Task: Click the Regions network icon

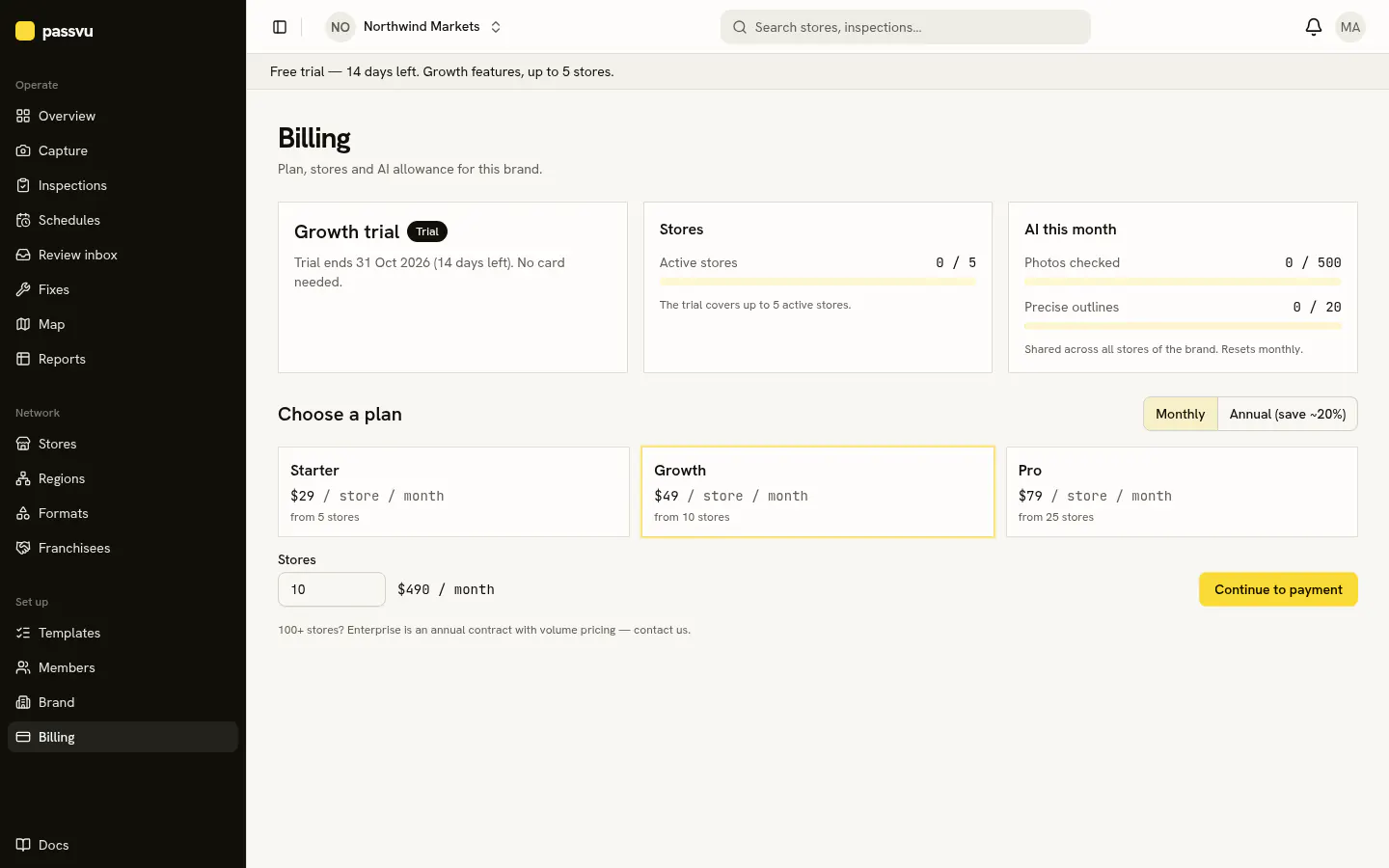Action: (x=23, y=478)
